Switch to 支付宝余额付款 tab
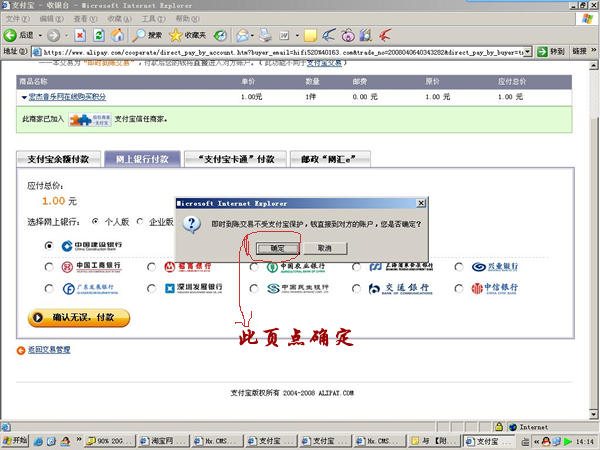The height and width of the screenshot is (450, 600). 58,159
